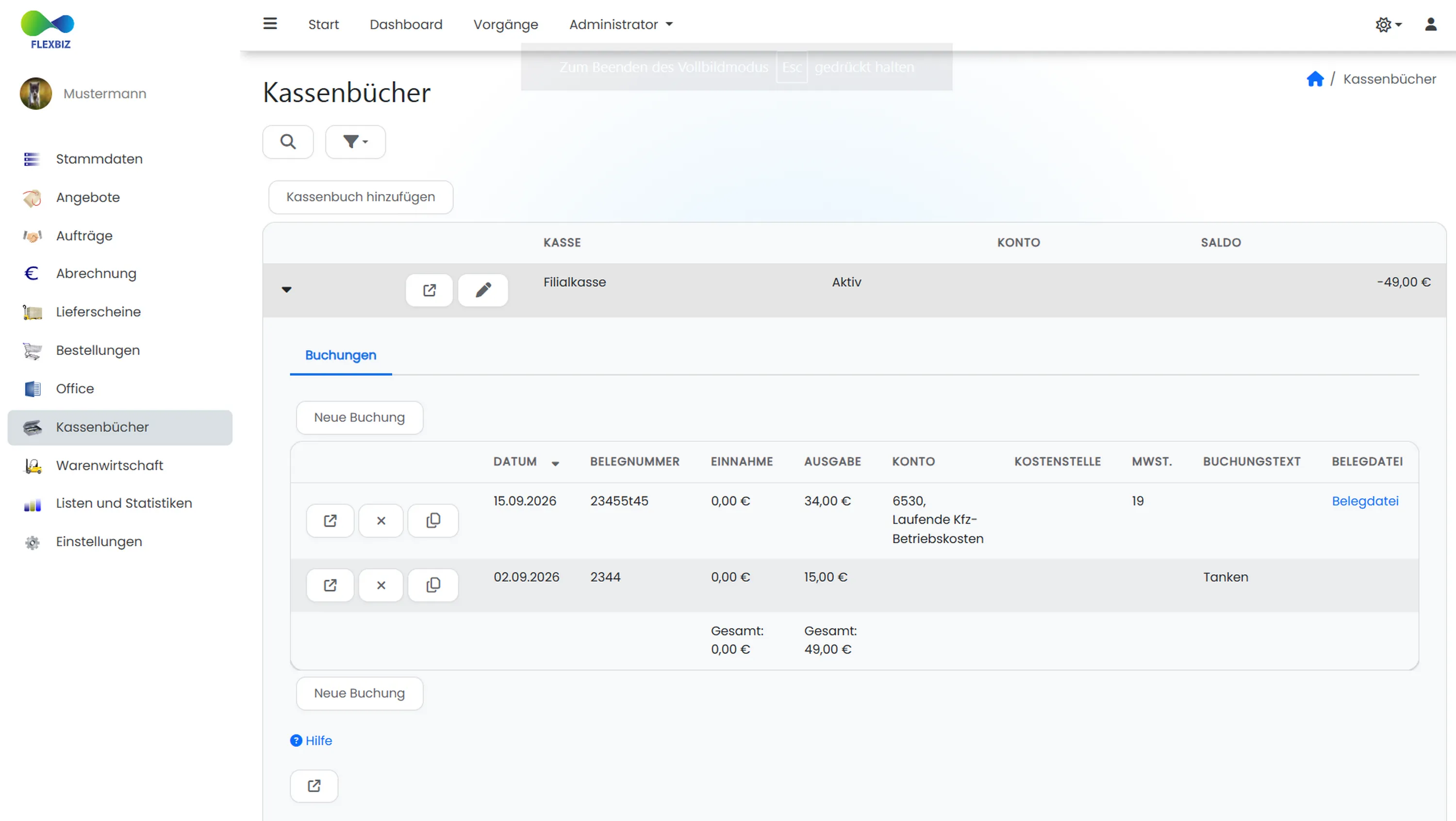This screenshot has width=1456, height=821.
Task: Collapse the Filialkasse row arrow
Action: [286, 289]
